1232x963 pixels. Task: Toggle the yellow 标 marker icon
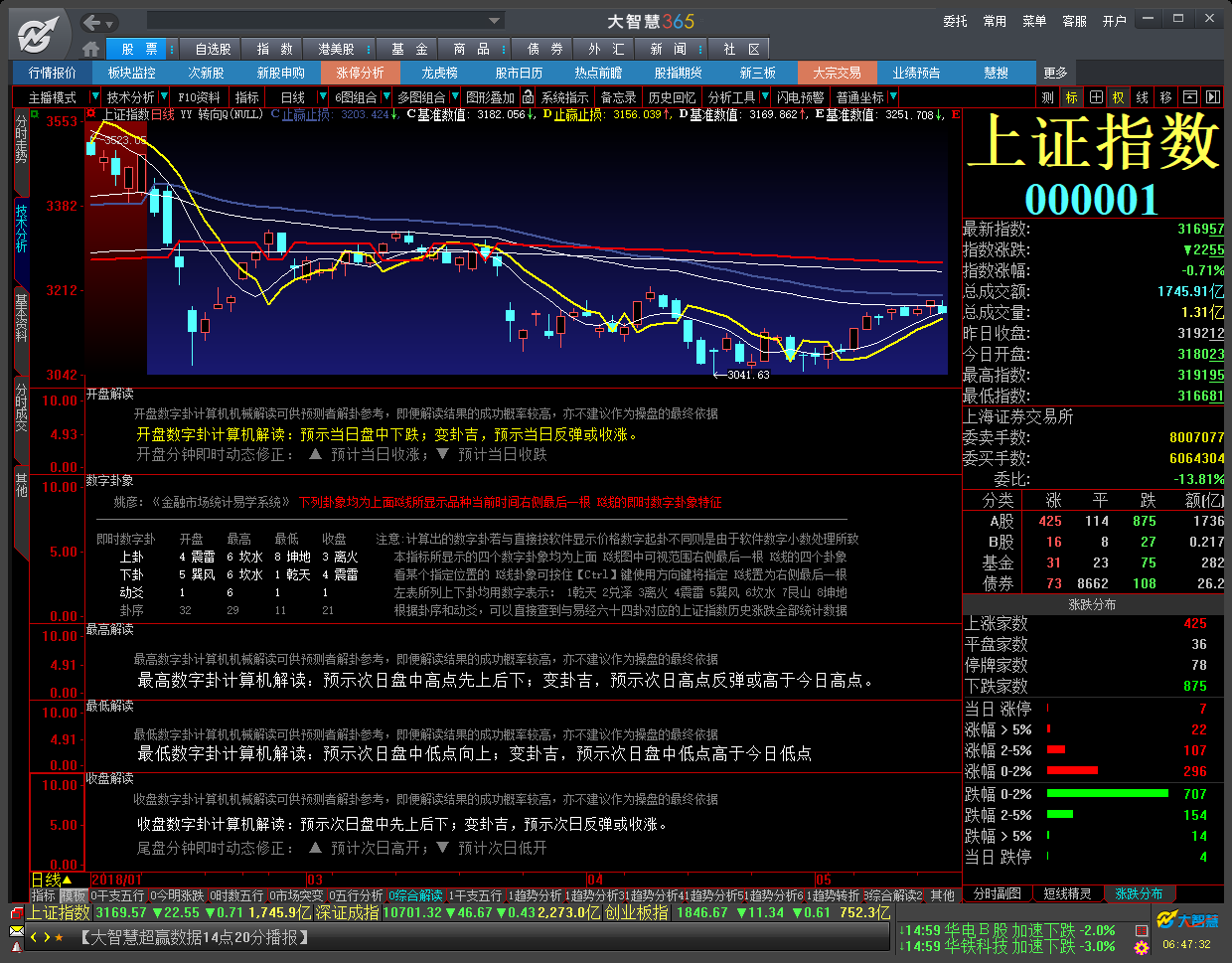[x=1071, y=97]
